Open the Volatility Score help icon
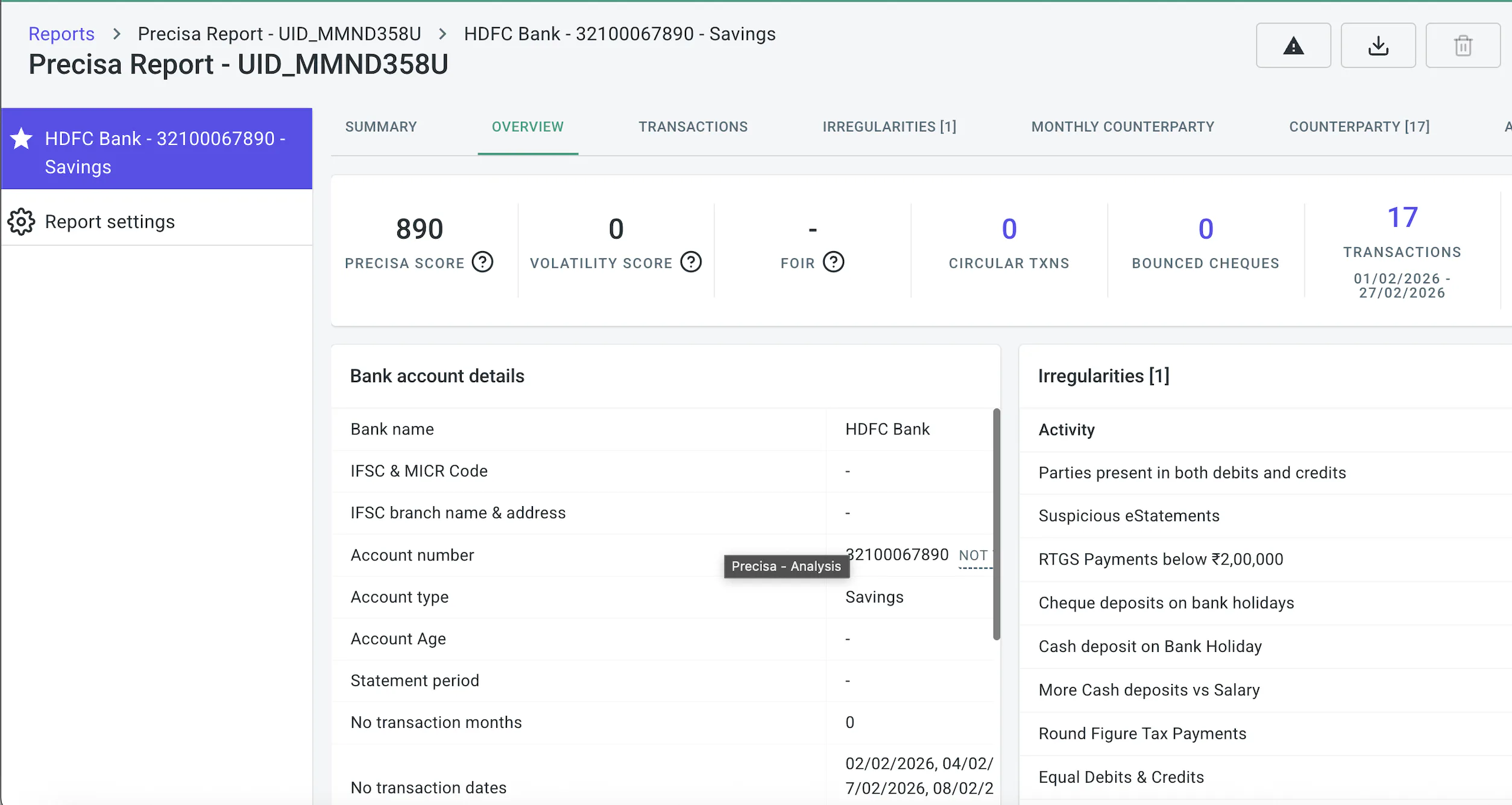Screen dimensions: 1512x805 [691, 262]
